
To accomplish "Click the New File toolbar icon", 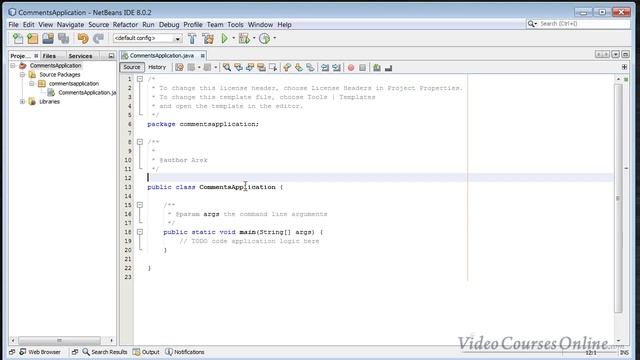I will 18,38.
